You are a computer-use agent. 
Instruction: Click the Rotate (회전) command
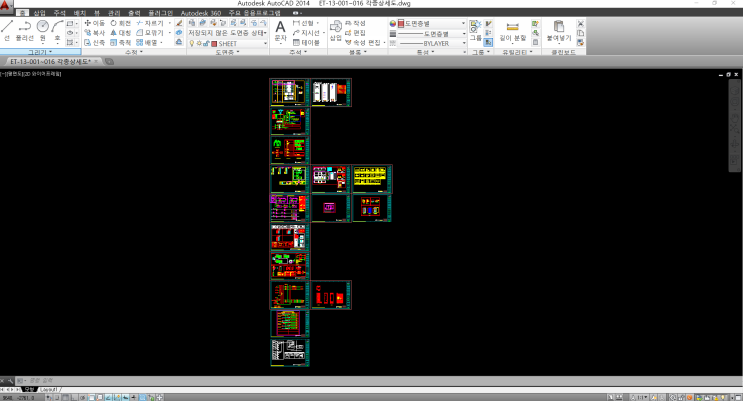pyautogui.click(x=120, y=23)
